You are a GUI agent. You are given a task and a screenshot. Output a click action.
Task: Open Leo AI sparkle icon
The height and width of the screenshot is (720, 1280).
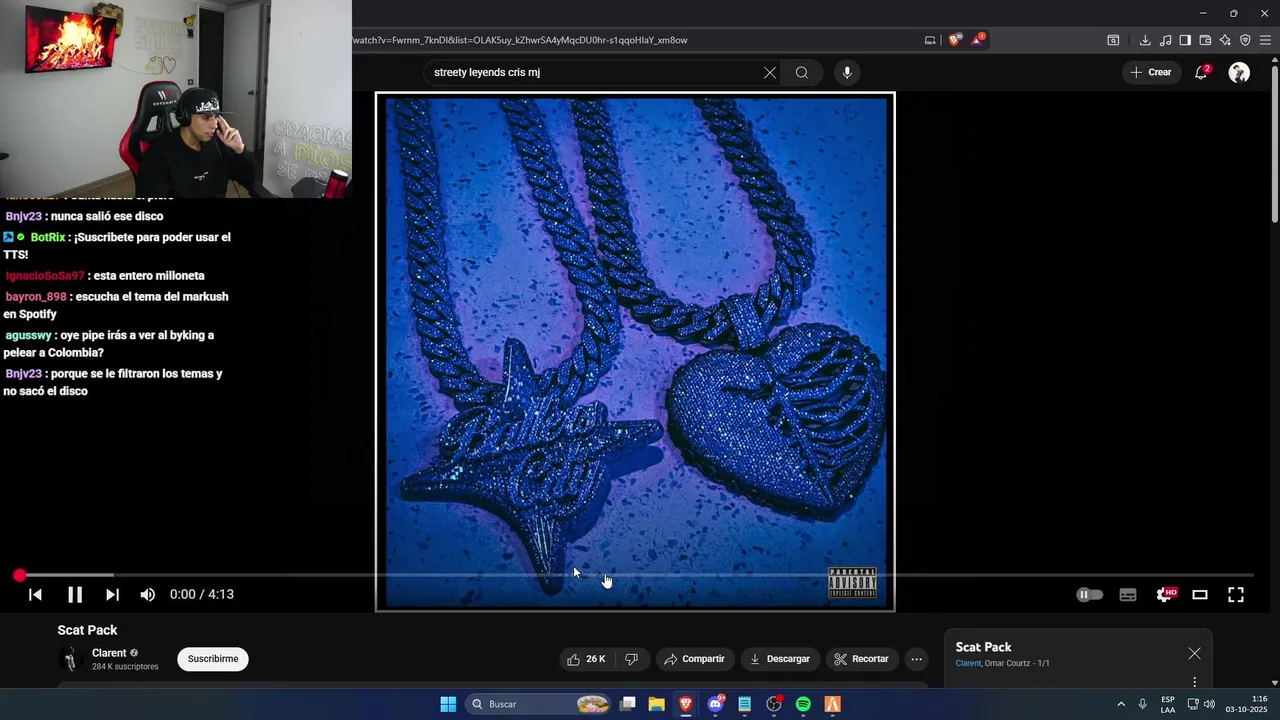[1225, 40]
